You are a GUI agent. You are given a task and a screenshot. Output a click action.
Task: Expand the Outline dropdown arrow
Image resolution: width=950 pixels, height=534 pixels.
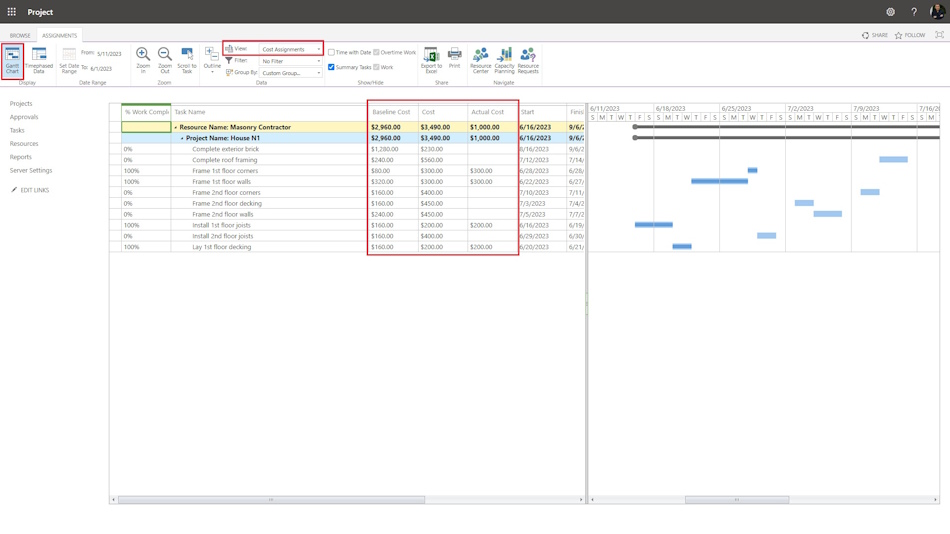click(x=212, y=72)
